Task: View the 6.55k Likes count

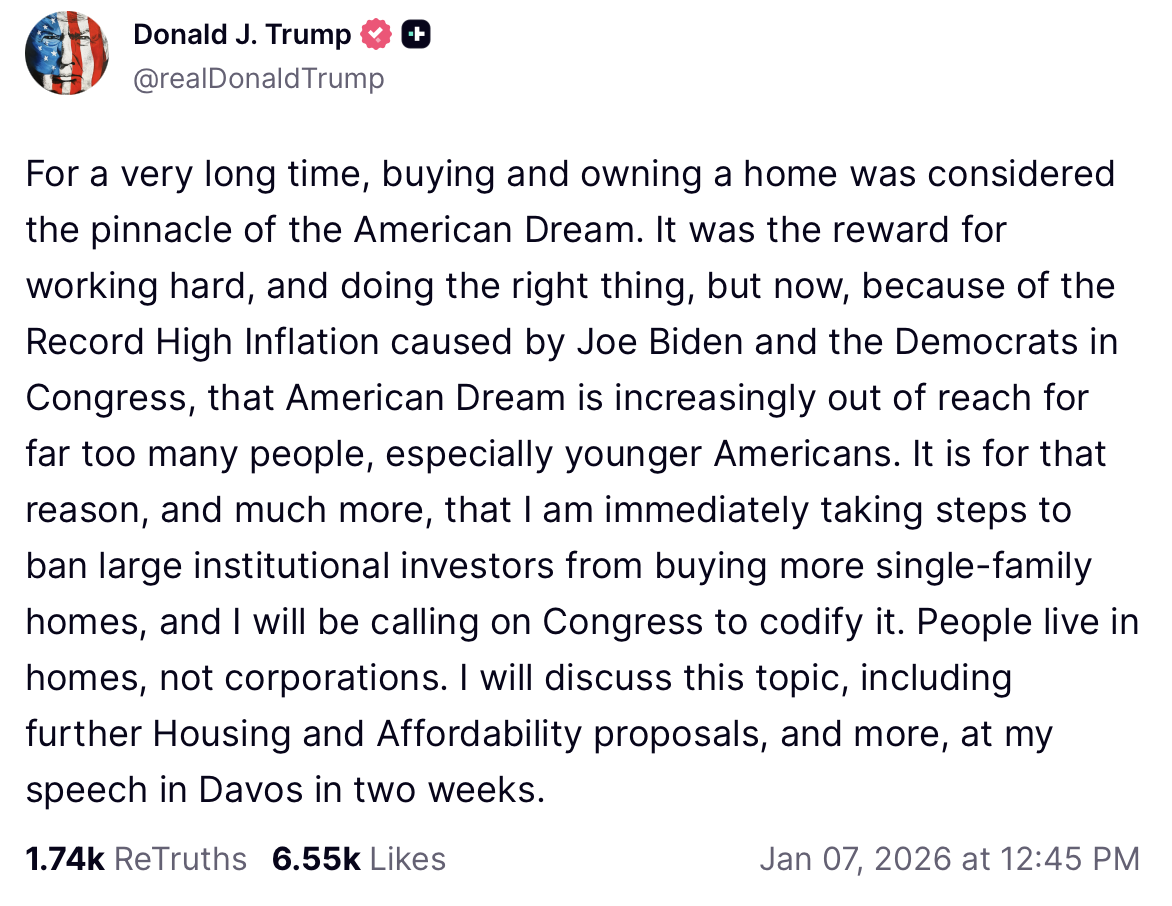Action: tap(315, 859)
